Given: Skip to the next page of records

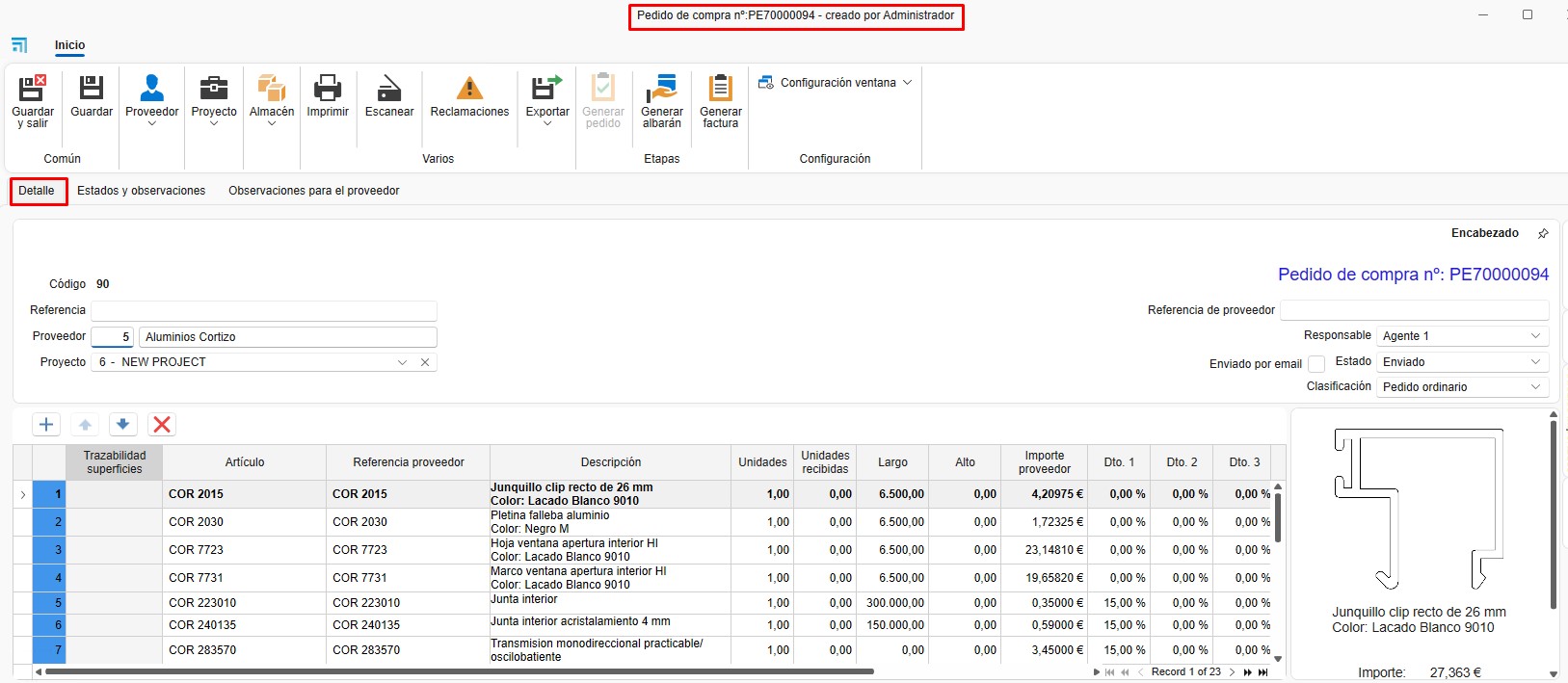Looking at the screenshot, I should point(1248,672).
